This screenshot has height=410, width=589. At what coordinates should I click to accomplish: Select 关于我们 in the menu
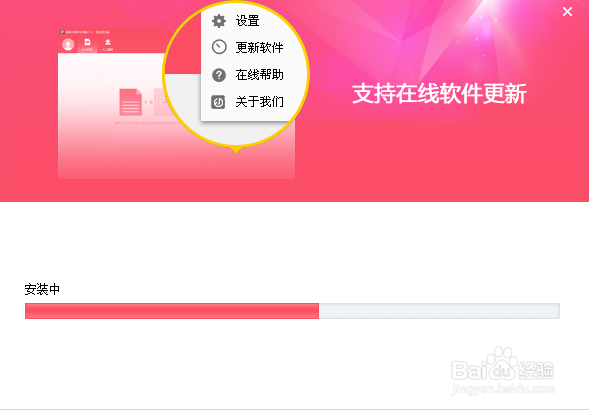(x=259, y=102)
